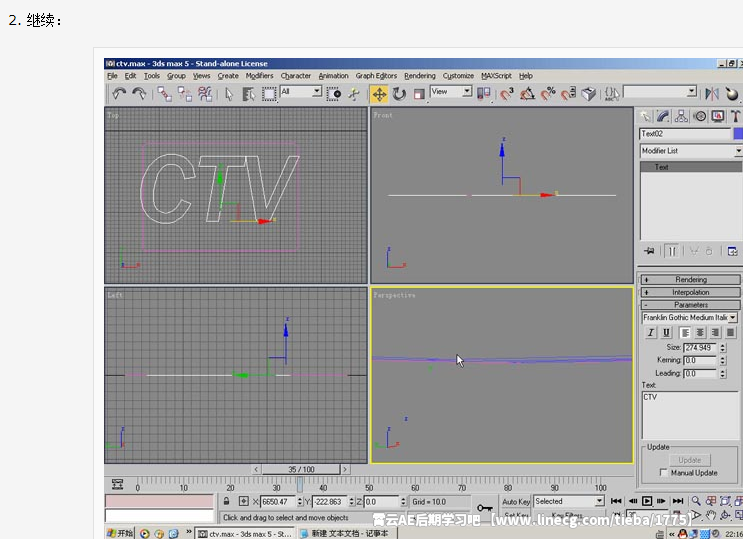Click the Pin Stack icon

click(x=649, y=251)
